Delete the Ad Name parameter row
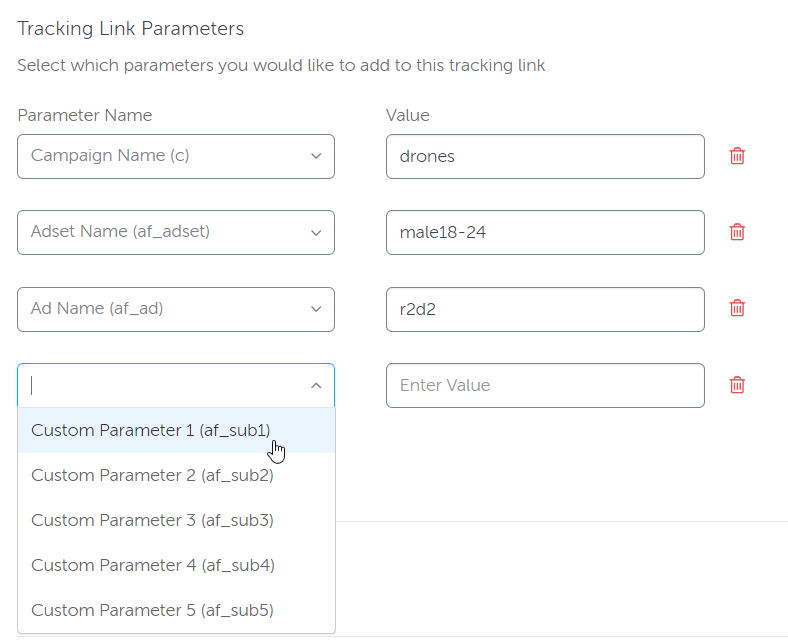The width and height of the screenshot is (788, 640). tap(737, 308)
